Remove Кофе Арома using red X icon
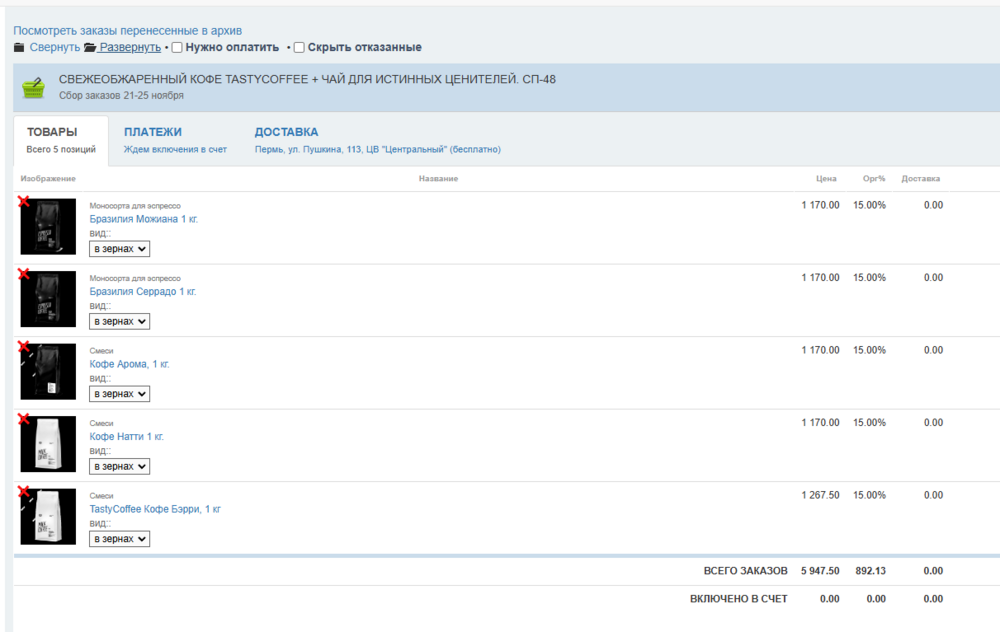Viewport: 1000px width, 632px height. click(x=24, y=347)
